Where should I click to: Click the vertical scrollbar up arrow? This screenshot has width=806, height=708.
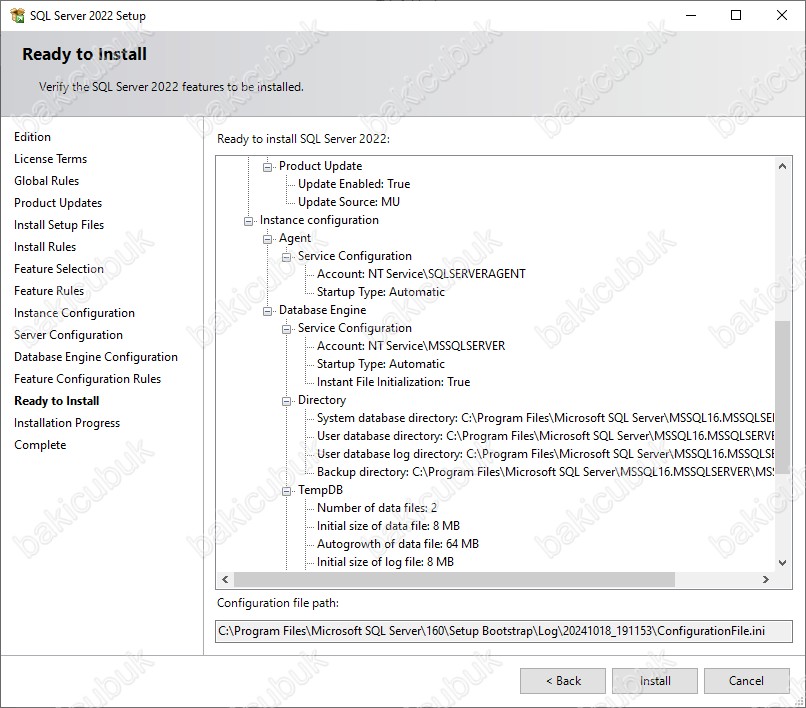(782, 166)
